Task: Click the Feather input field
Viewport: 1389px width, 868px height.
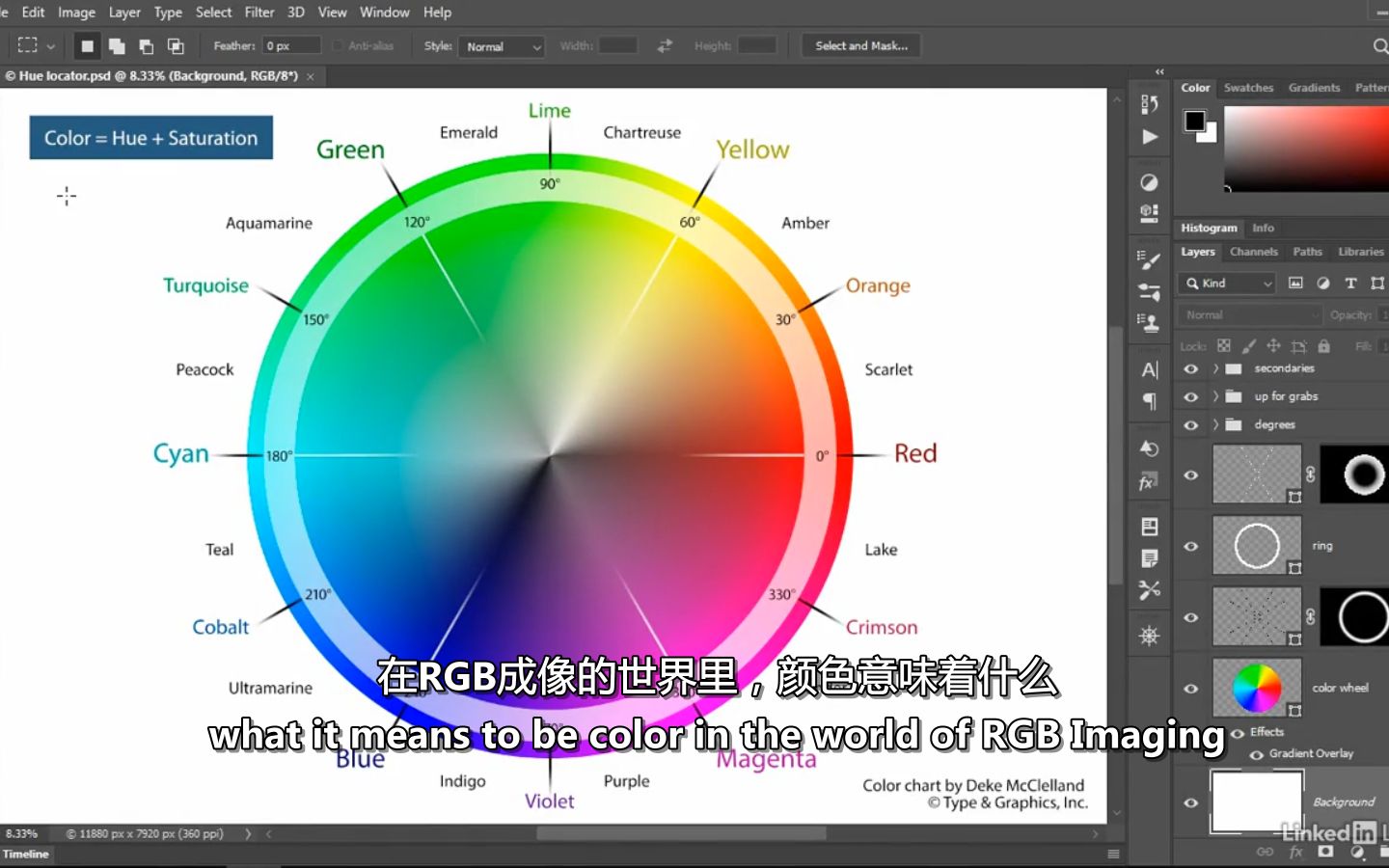Action: 289,45
